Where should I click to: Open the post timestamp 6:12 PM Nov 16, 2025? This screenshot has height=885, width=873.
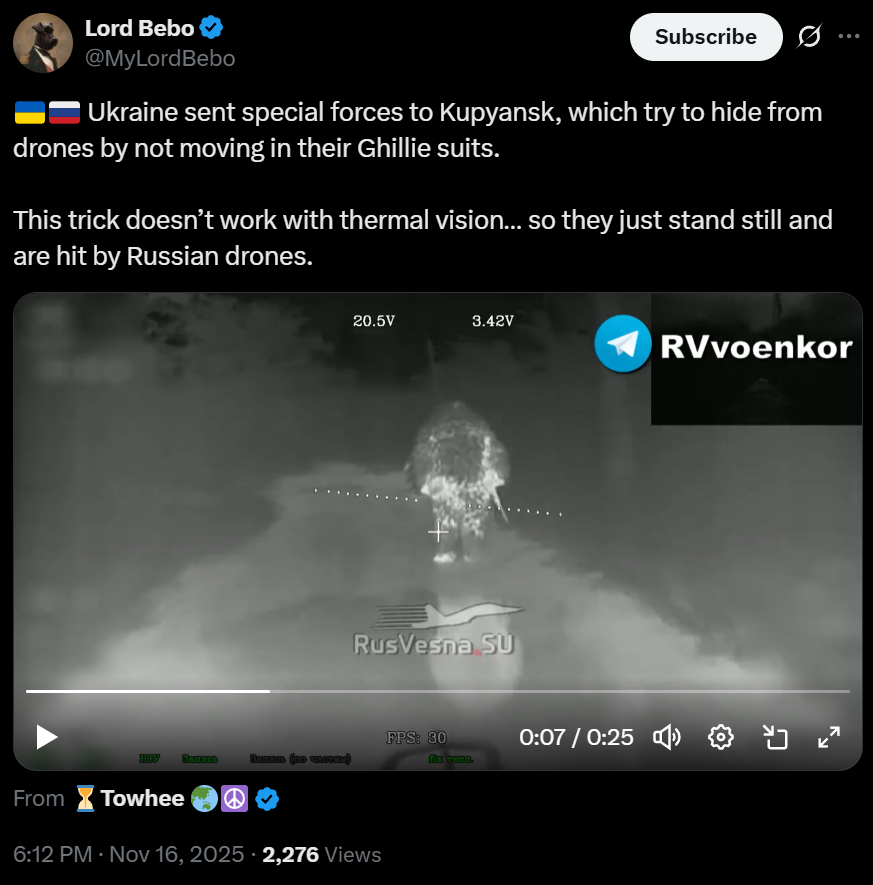tap(129, 855)
